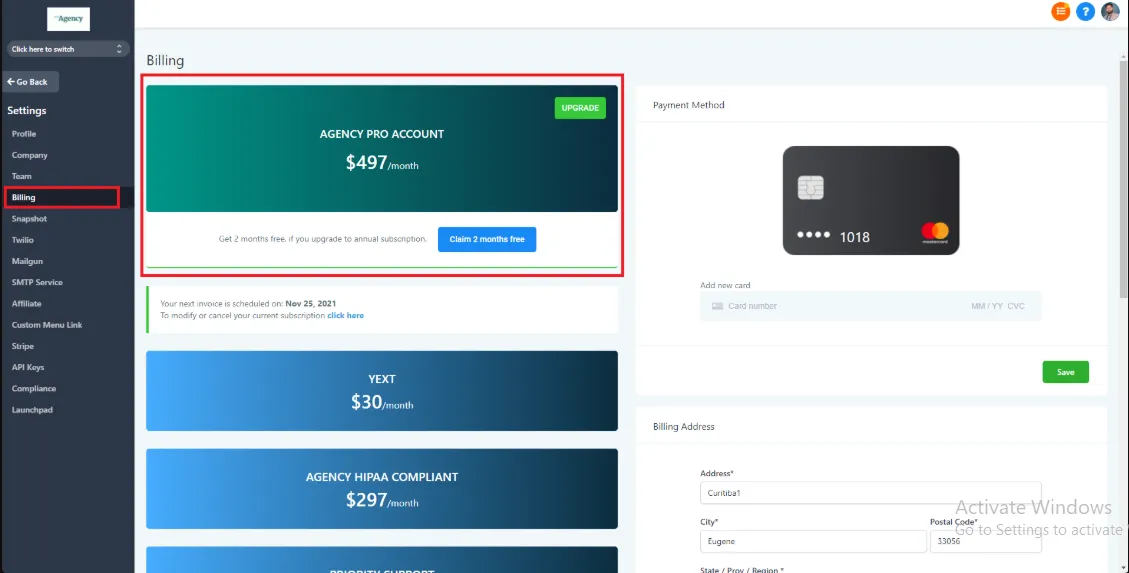Click the Payment Method heading
This screenshot has height=573, width=1129.
pyautogui.click(x=688, y=105)
